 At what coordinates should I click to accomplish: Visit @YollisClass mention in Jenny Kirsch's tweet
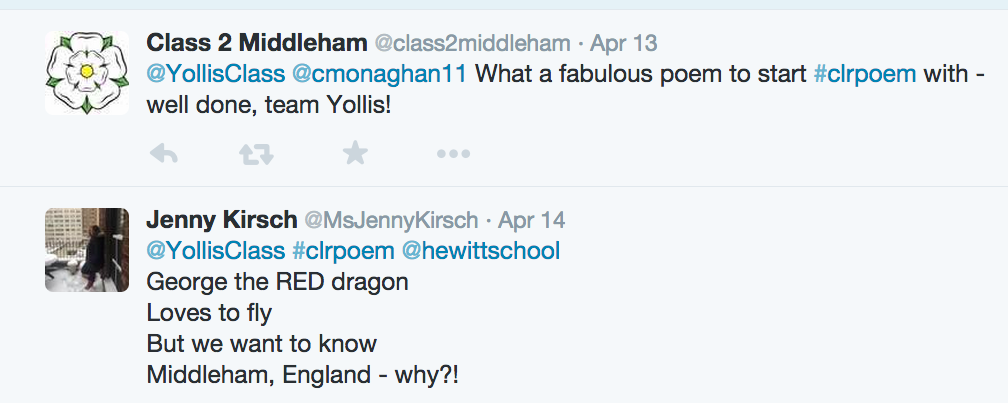[215, 250]
